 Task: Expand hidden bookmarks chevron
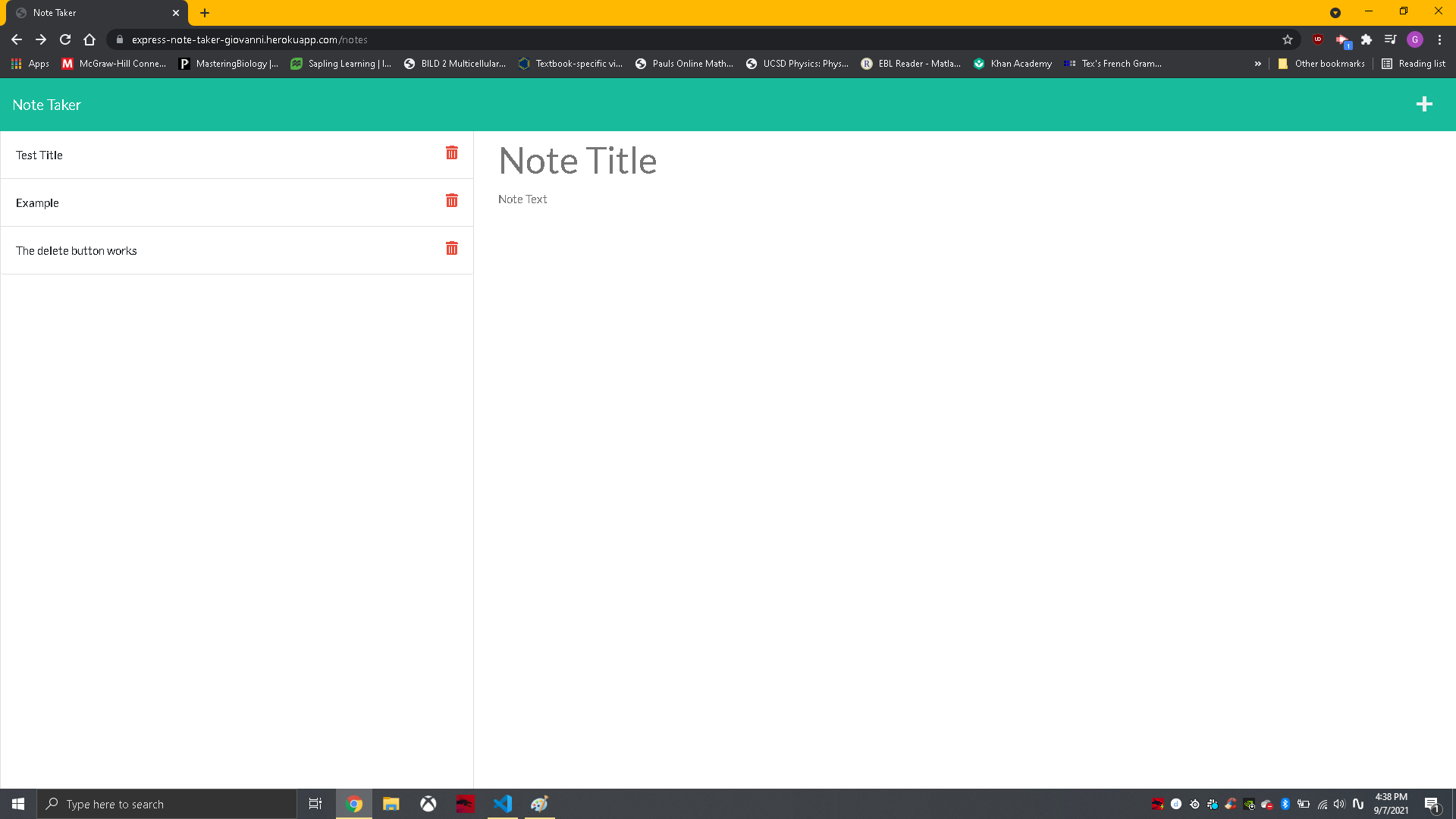(x=1258, y=64)
